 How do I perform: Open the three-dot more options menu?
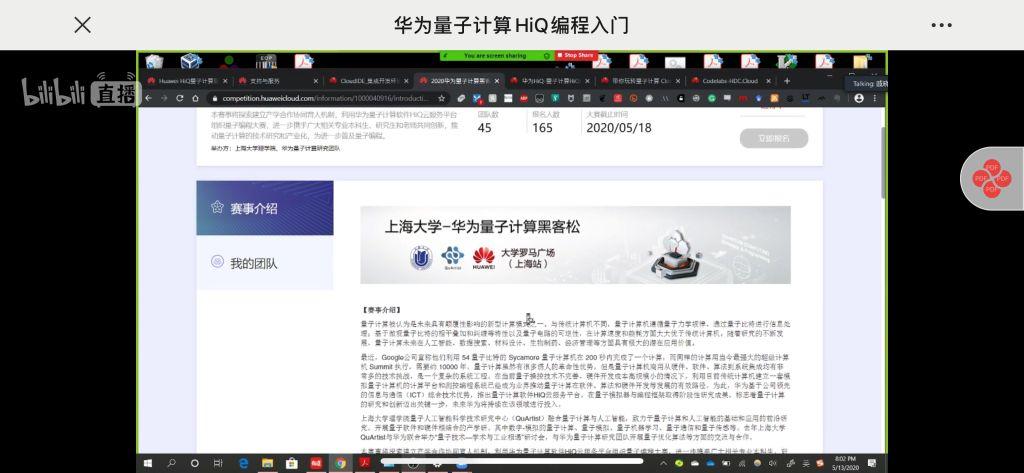point(941,25)
